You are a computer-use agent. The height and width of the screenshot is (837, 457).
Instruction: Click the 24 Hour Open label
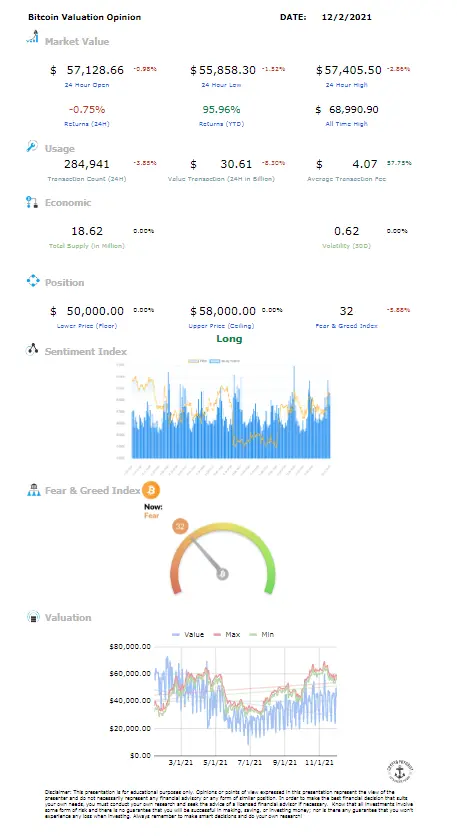(87, 85)
